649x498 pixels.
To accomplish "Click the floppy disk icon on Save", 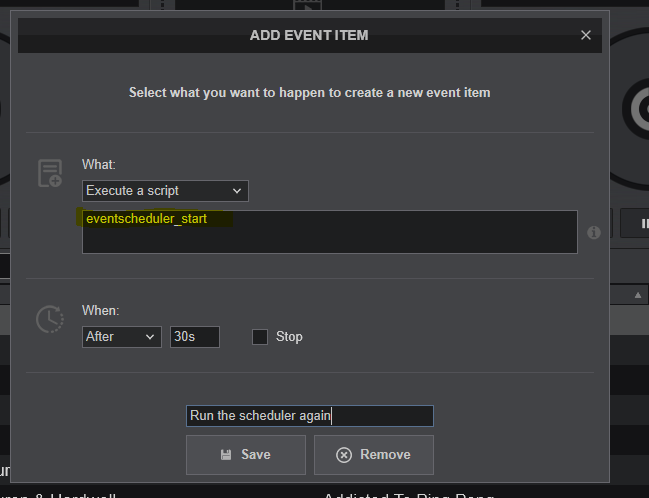I will [226, 454].
